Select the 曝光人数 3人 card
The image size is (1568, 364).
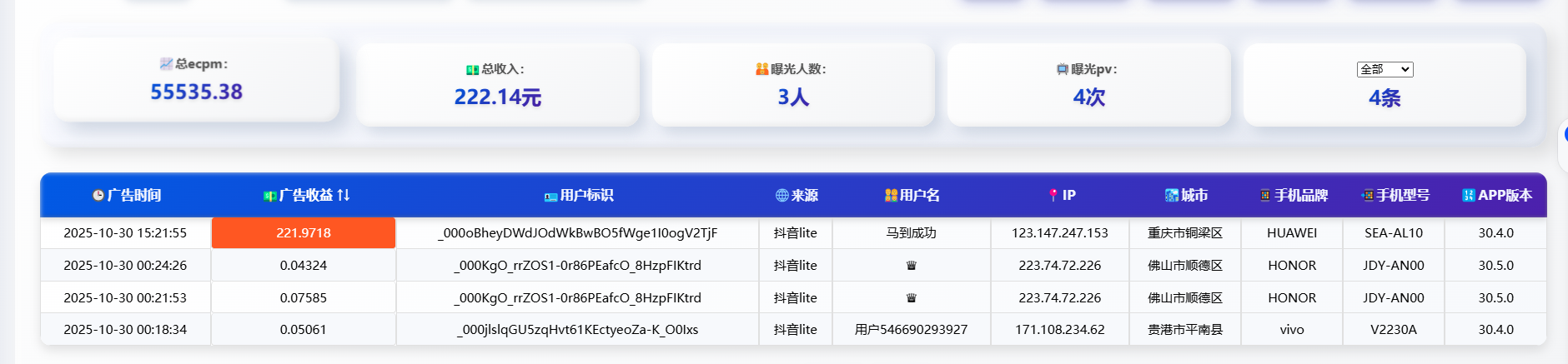point(792,85)
